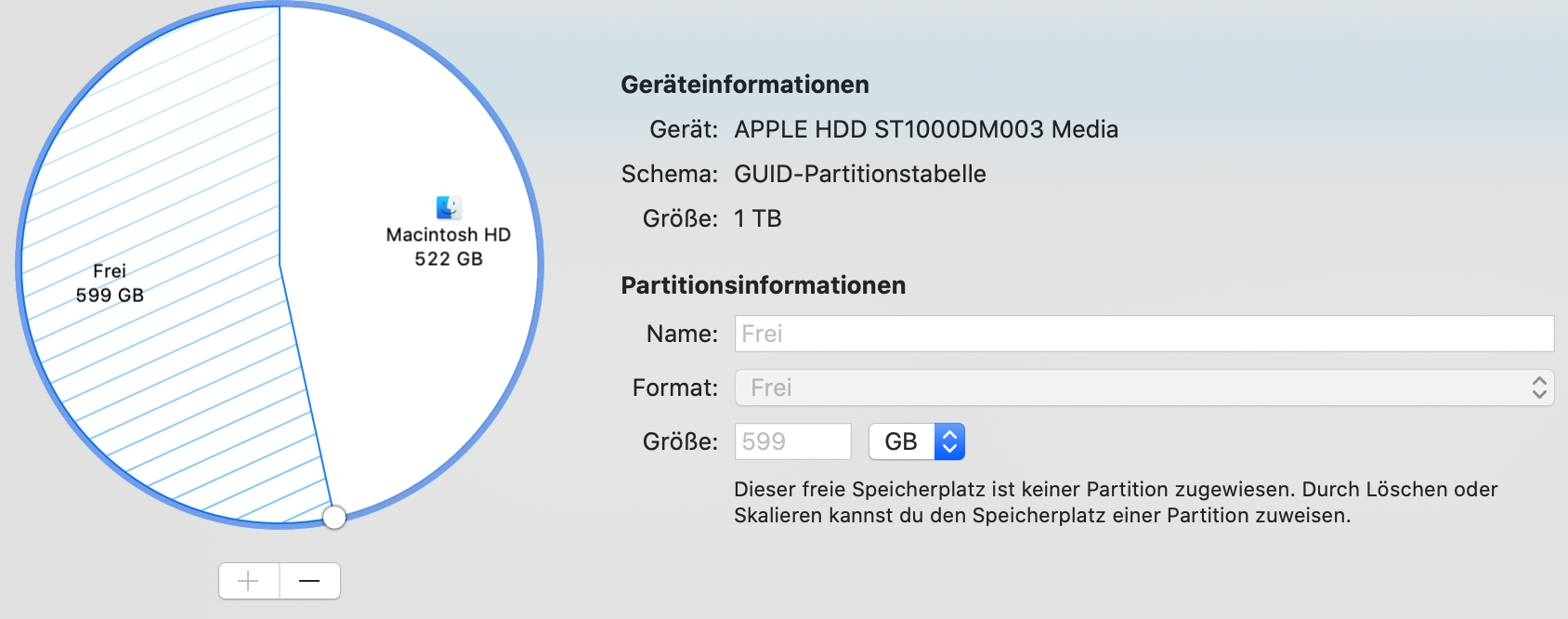Click the GUID-Partitionstabelle schema text
Viewport: 1568px width, 619px height.
(859, 174)
